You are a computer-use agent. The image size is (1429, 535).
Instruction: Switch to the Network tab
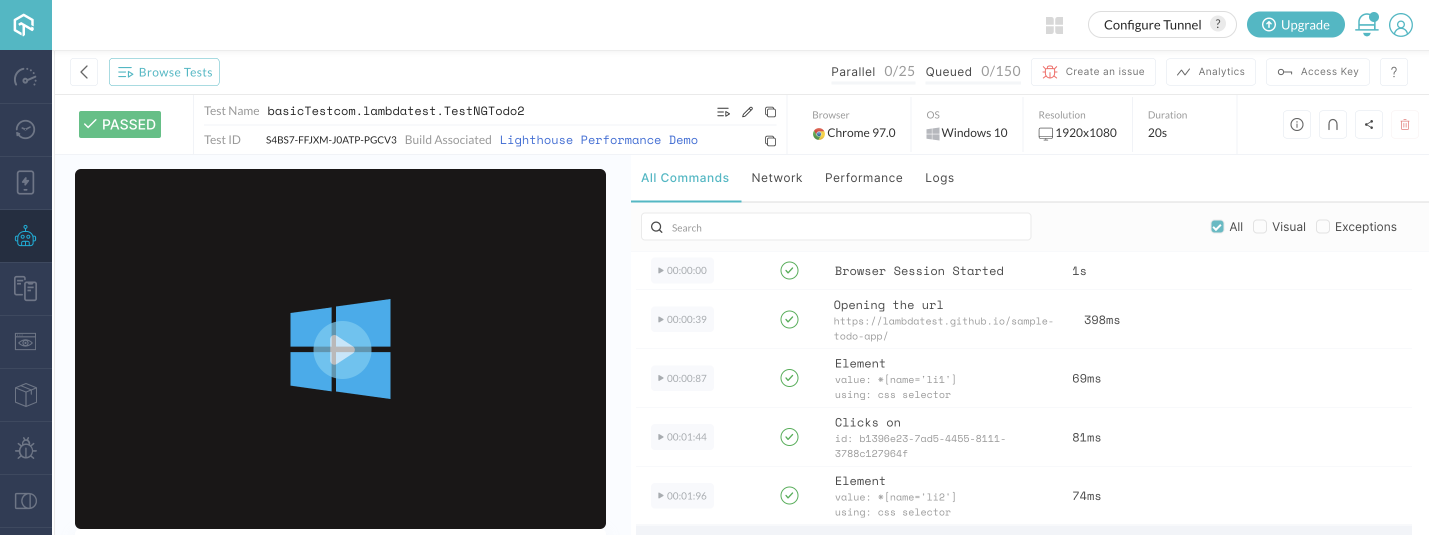pyautogui.click(x=776, y=178)
